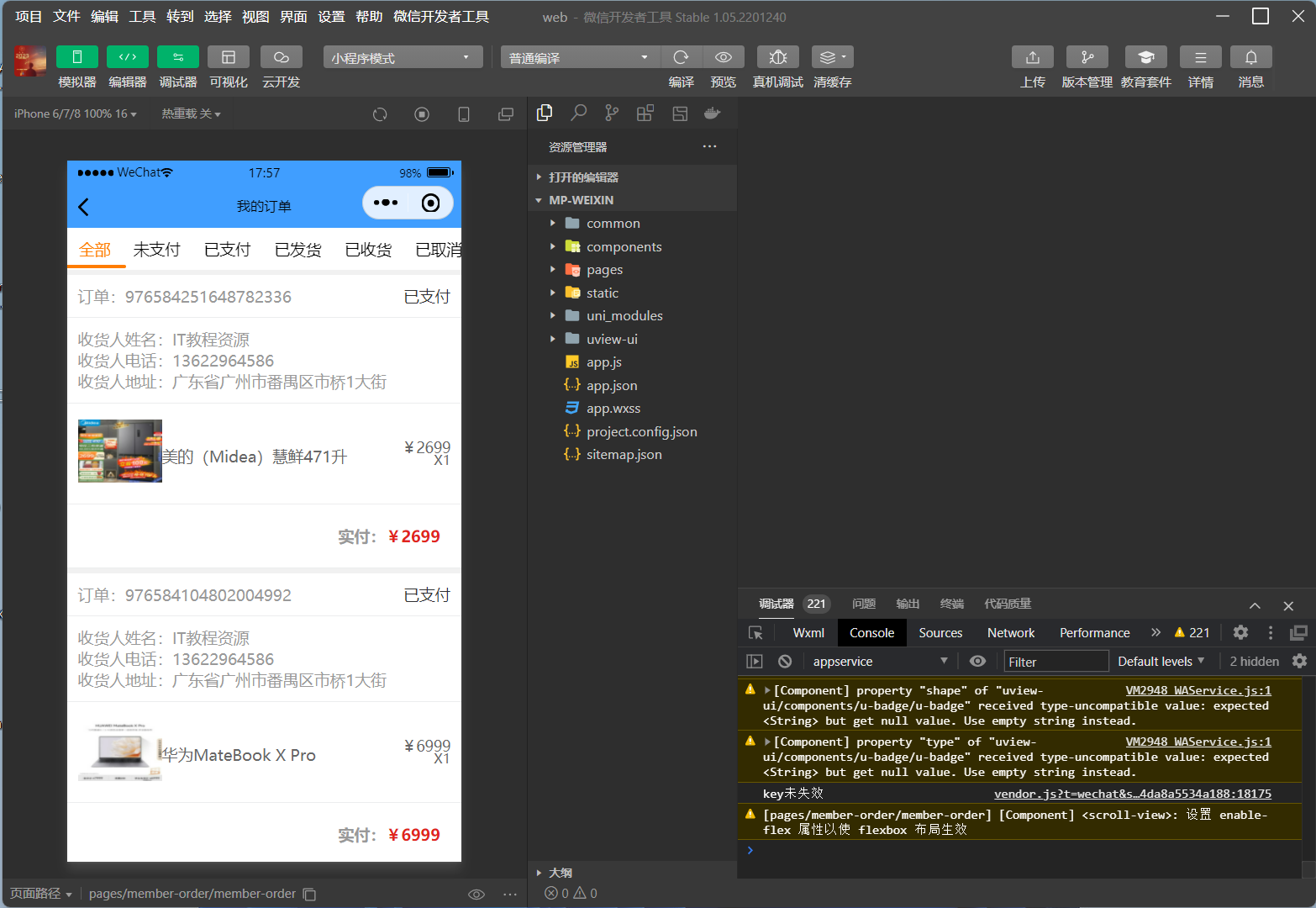The height and width of the screenshot is (908, 1316).
Task: Switch to the Wxml tab
Action: (x=808, y=633)
